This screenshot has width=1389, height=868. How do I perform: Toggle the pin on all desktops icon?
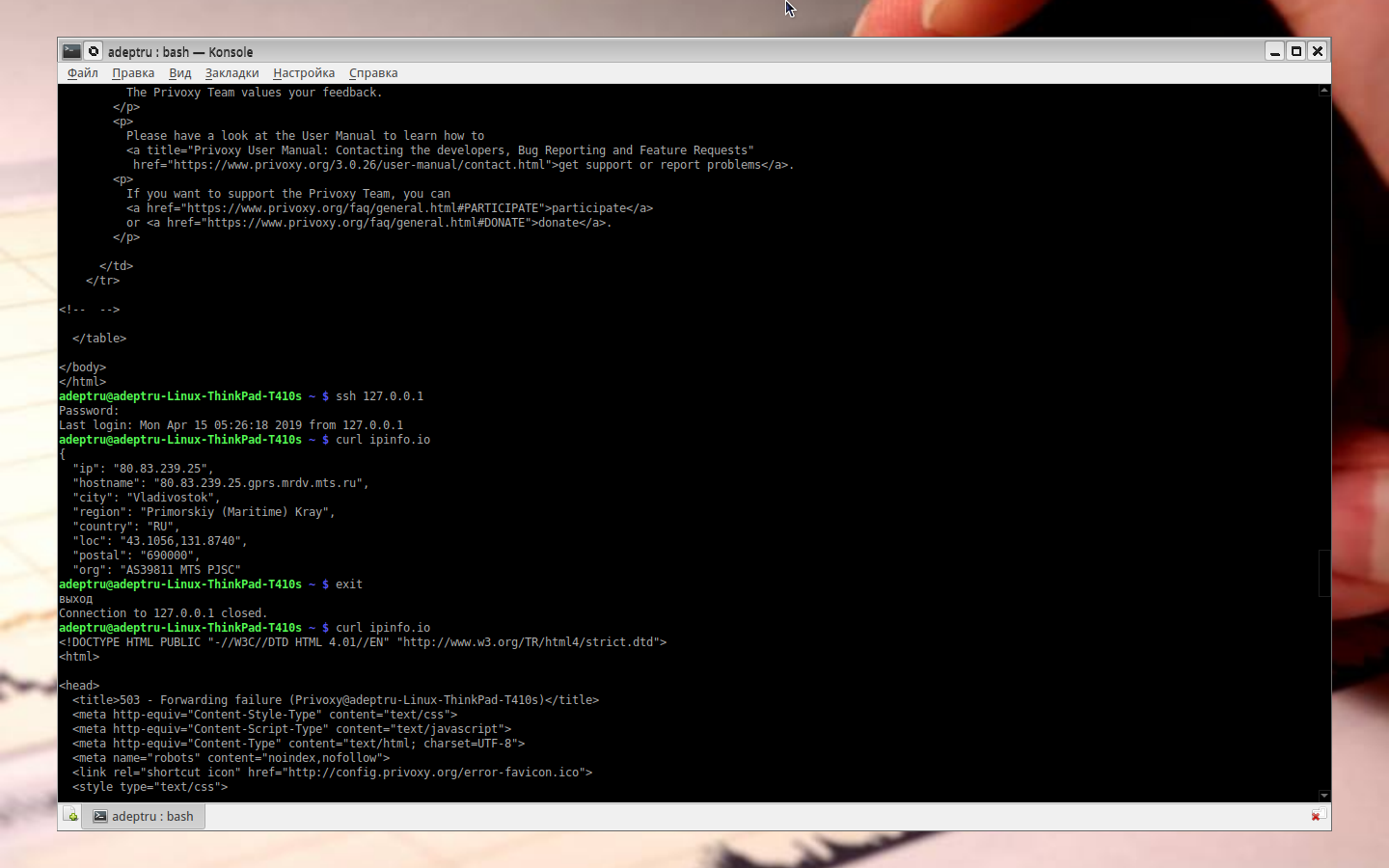coord(94,51)
